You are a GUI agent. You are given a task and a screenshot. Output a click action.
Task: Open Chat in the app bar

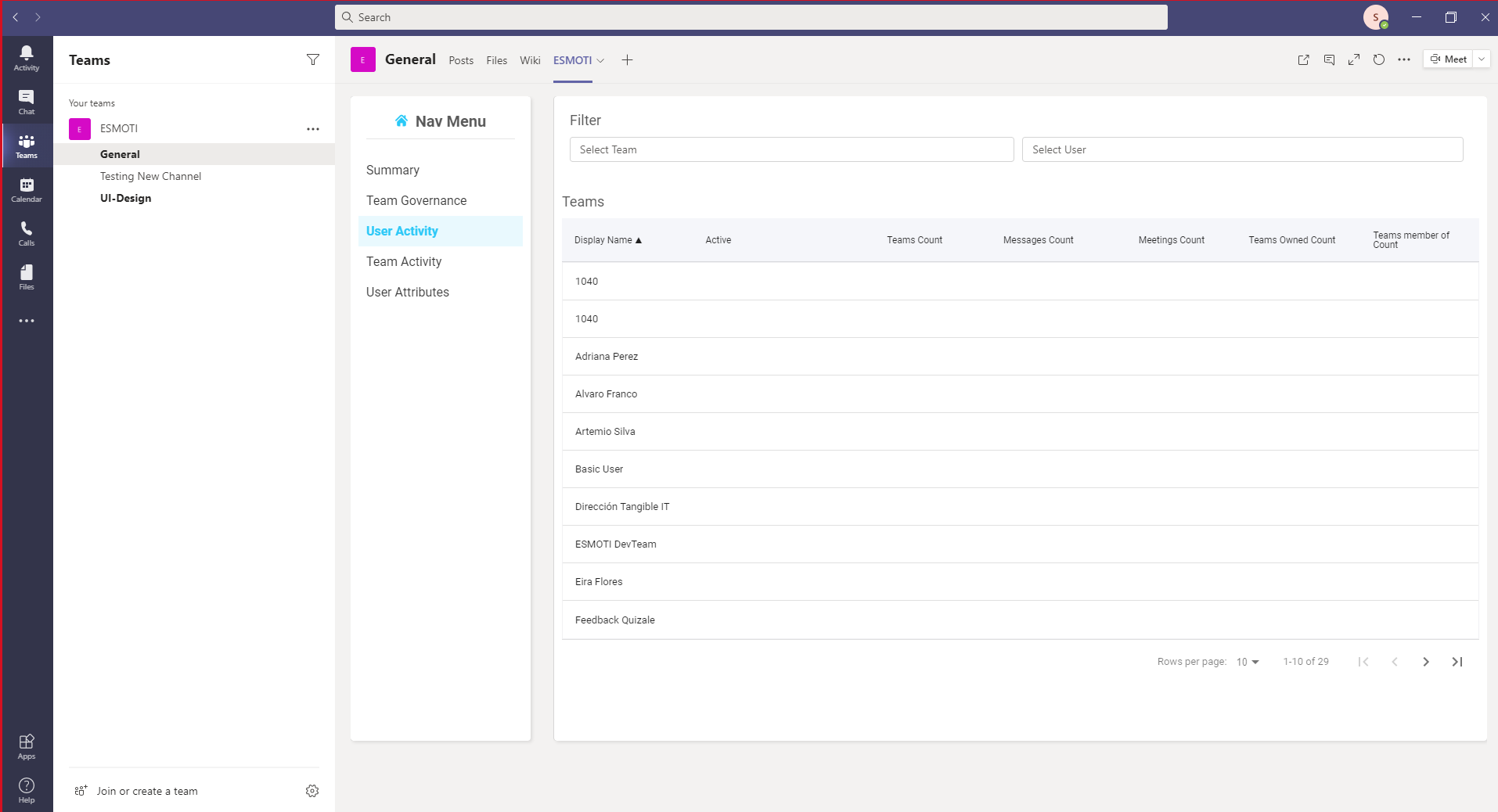(27, 102)
